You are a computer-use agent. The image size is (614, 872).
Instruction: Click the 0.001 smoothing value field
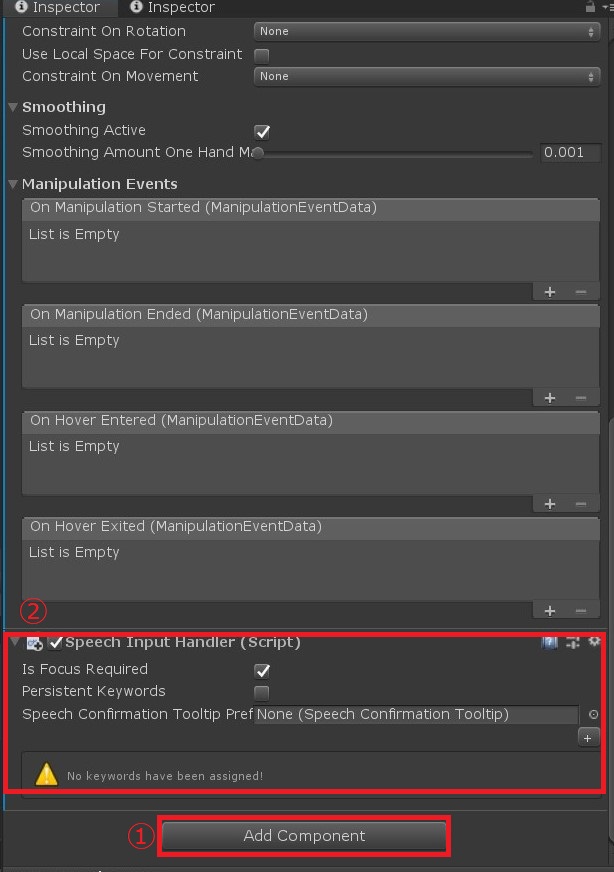pos(570,152)
